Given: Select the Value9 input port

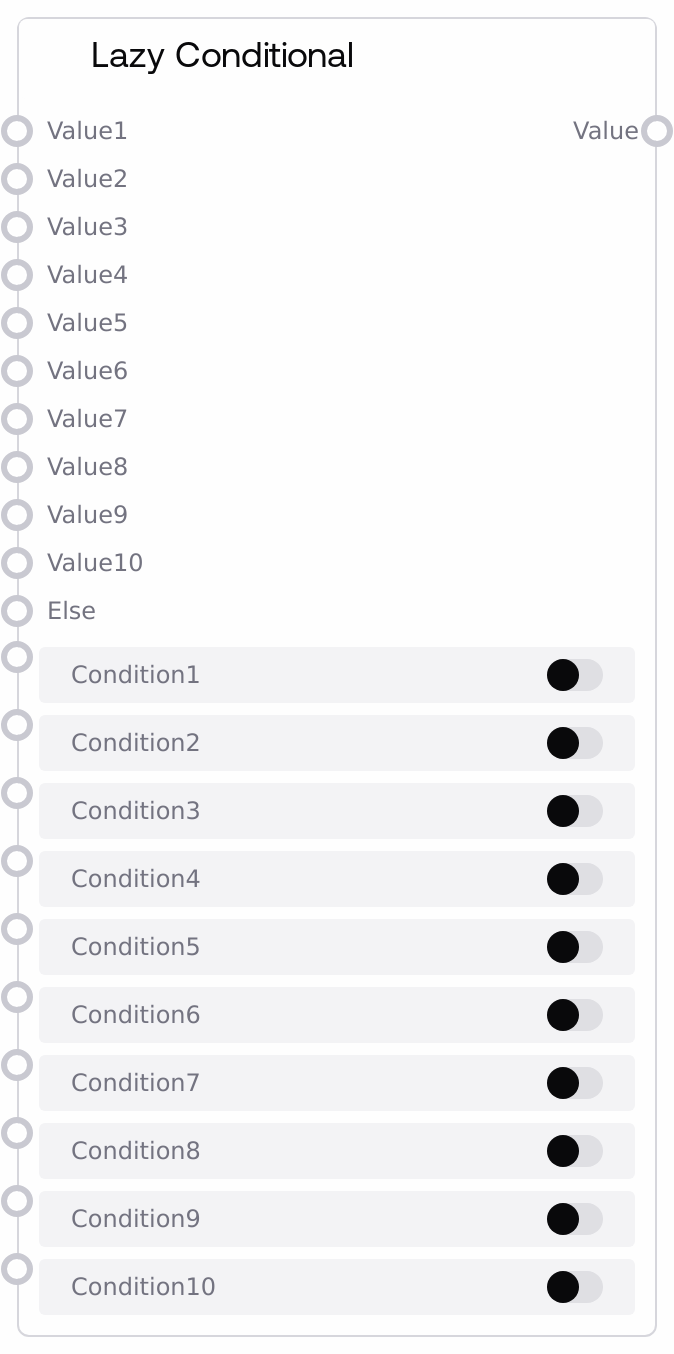Looking at the screenshot, I should click(17, 515).
